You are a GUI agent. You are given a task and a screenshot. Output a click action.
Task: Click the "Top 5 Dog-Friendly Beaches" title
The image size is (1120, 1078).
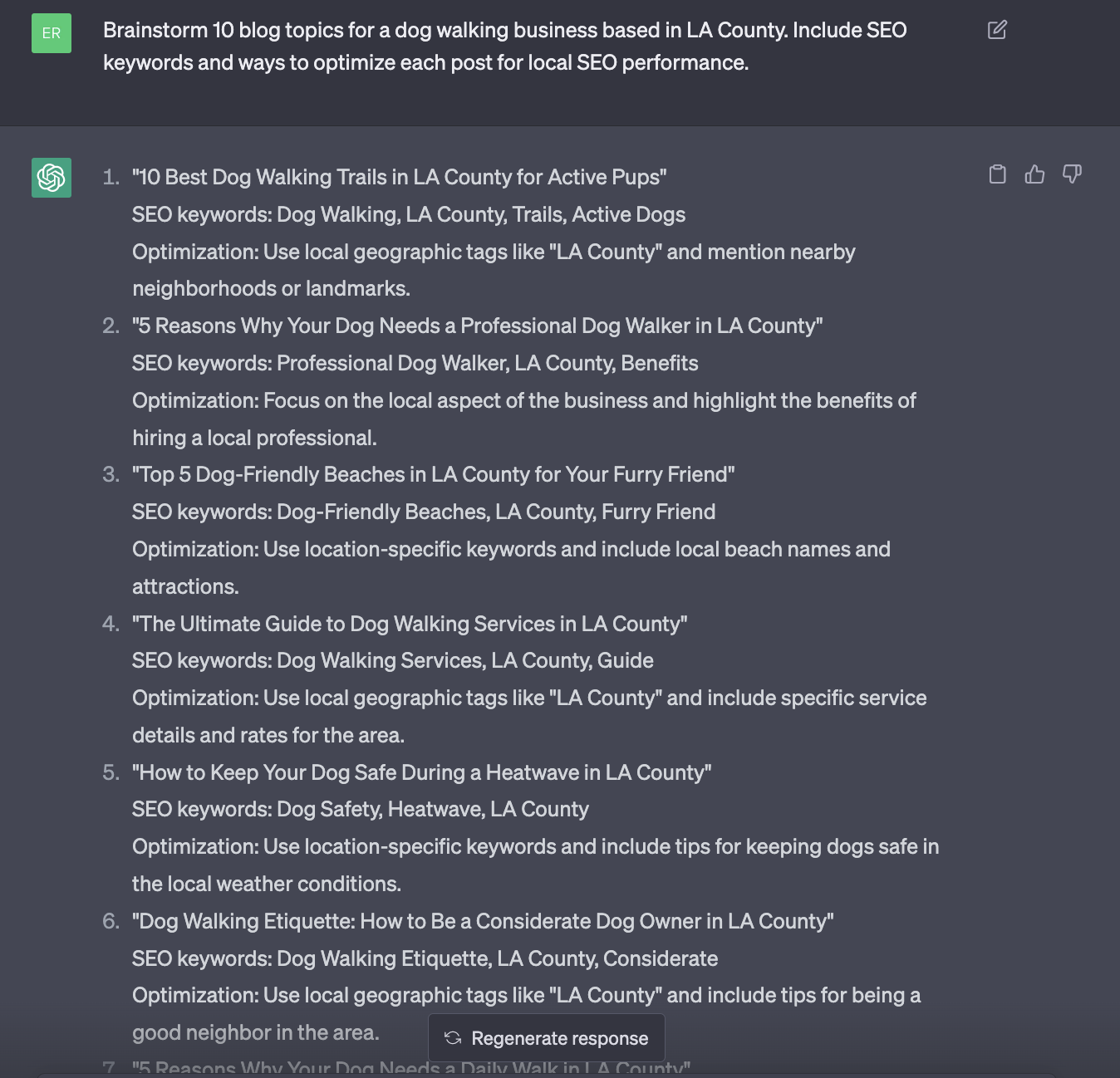click(434, 474)
